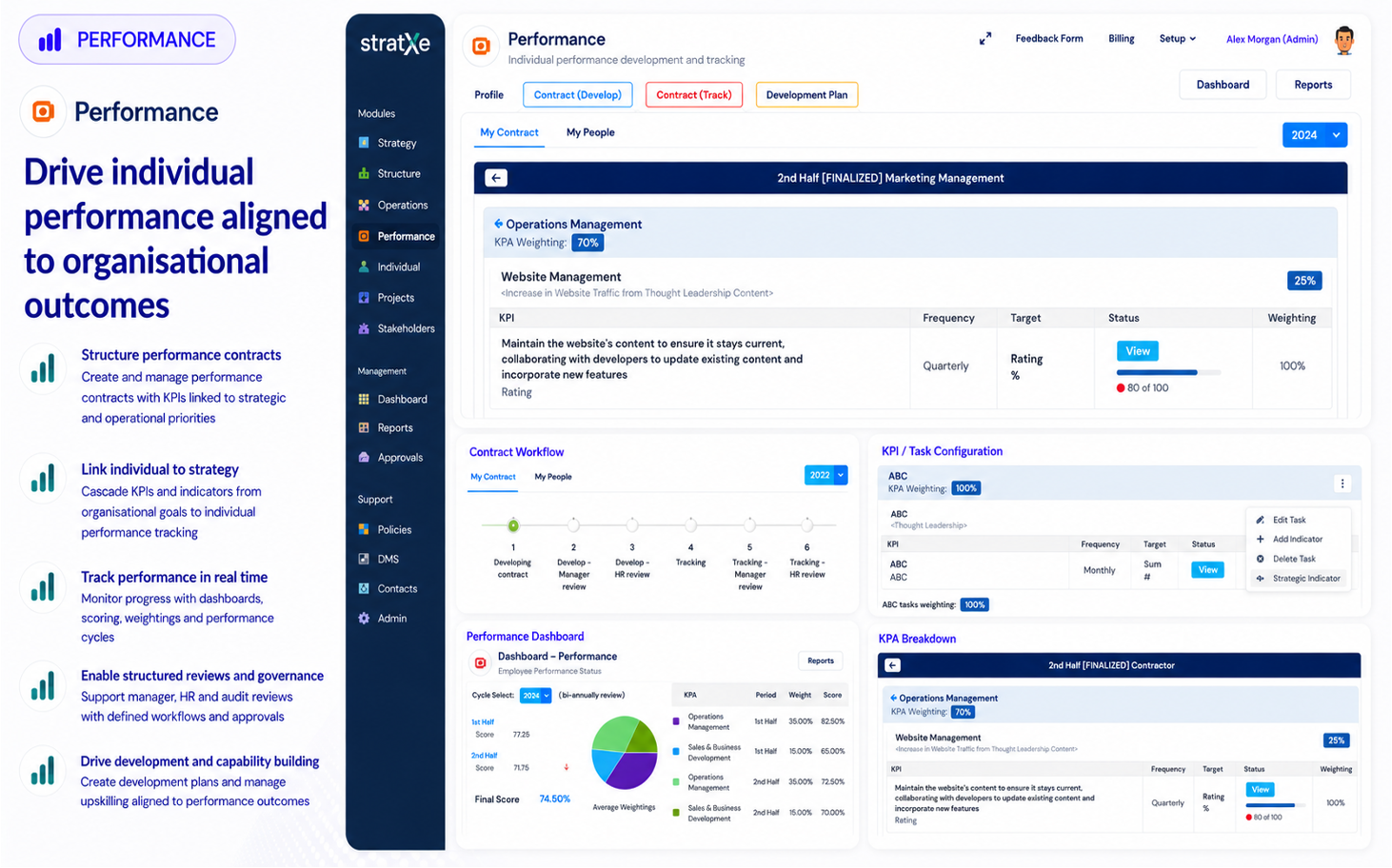Click Alex Morgan's profile avatar
The height and width of the screenshot is (868, 1392).
[x=1343, y=39]
